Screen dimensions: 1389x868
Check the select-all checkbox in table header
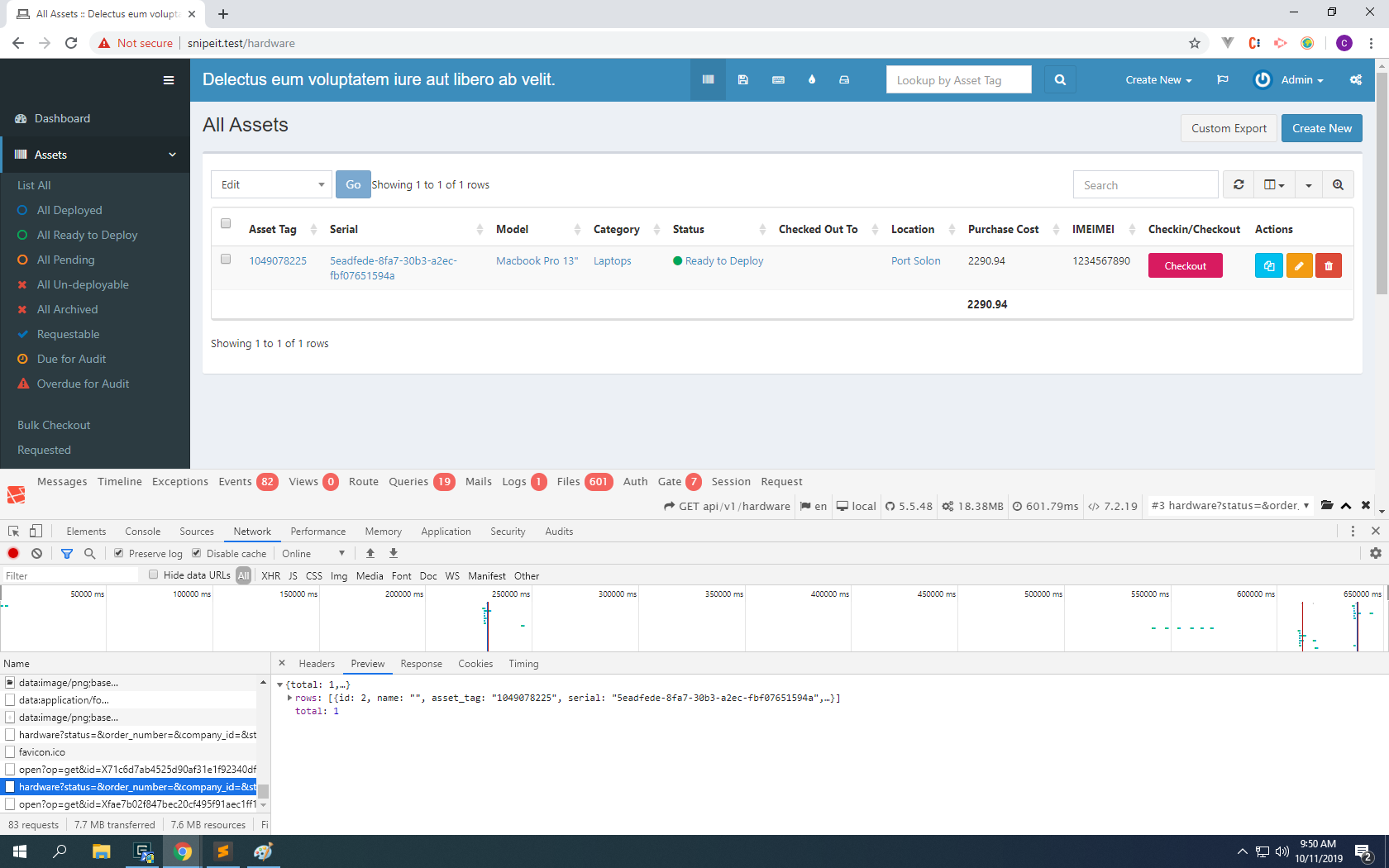tap(226, 223)
